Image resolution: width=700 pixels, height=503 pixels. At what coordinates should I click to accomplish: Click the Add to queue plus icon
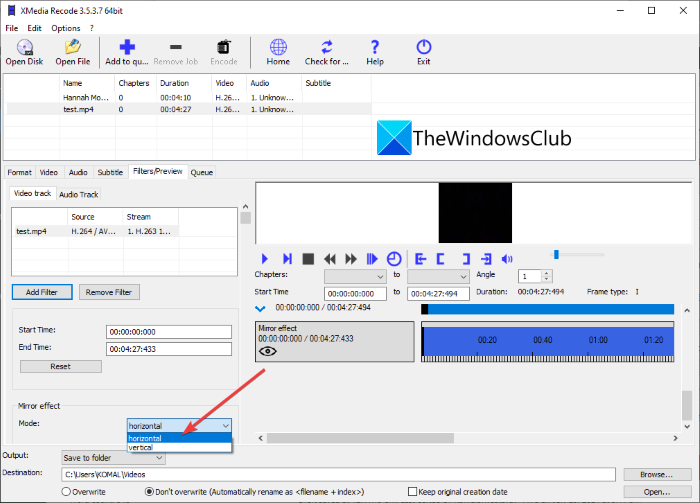127,47
